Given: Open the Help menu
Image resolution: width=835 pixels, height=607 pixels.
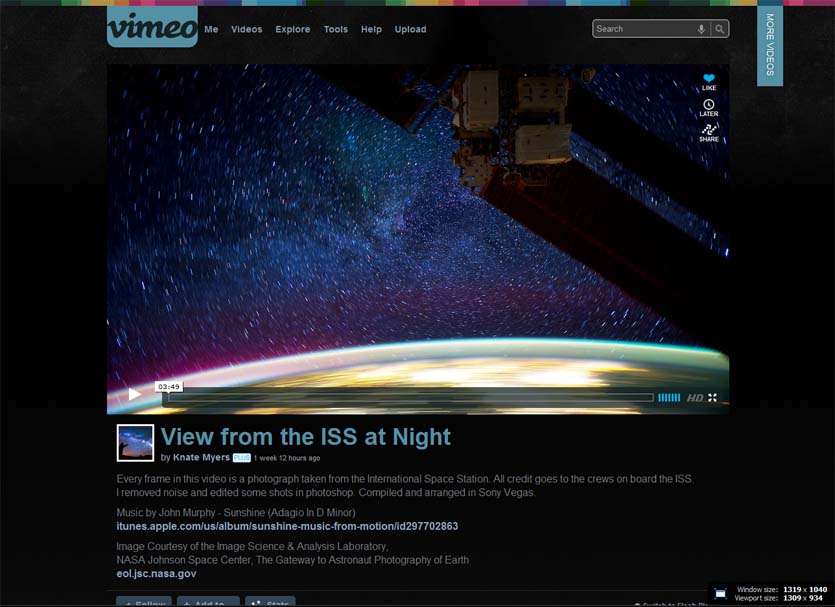Looking at the screenshot, I should (x=371, y=29).
